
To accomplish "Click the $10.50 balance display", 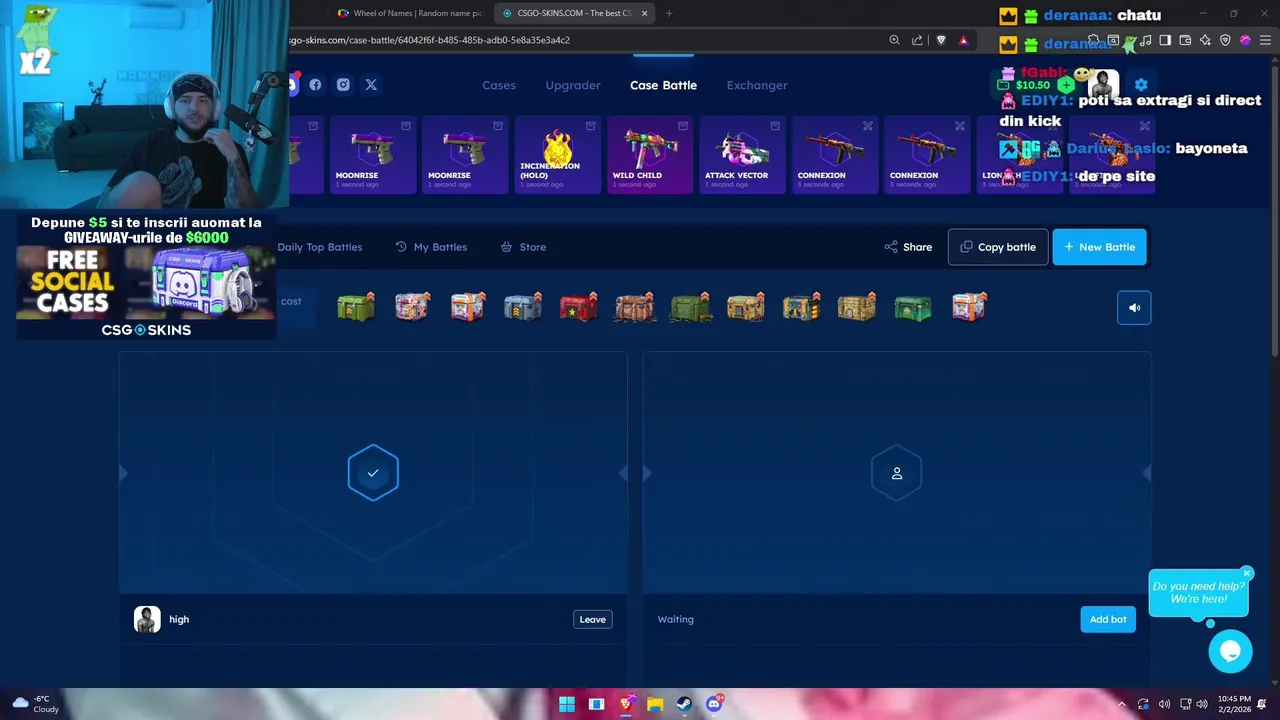I will (1032, 85).
